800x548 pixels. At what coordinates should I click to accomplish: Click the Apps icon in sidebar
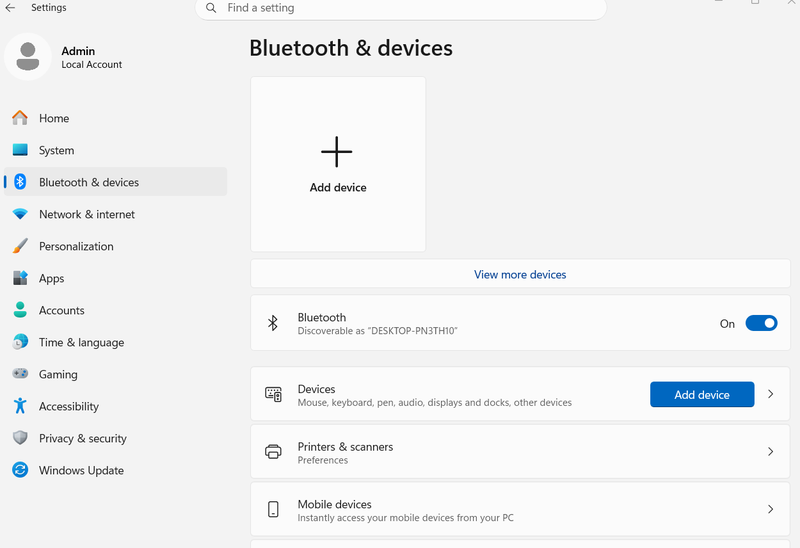[20, 278]
